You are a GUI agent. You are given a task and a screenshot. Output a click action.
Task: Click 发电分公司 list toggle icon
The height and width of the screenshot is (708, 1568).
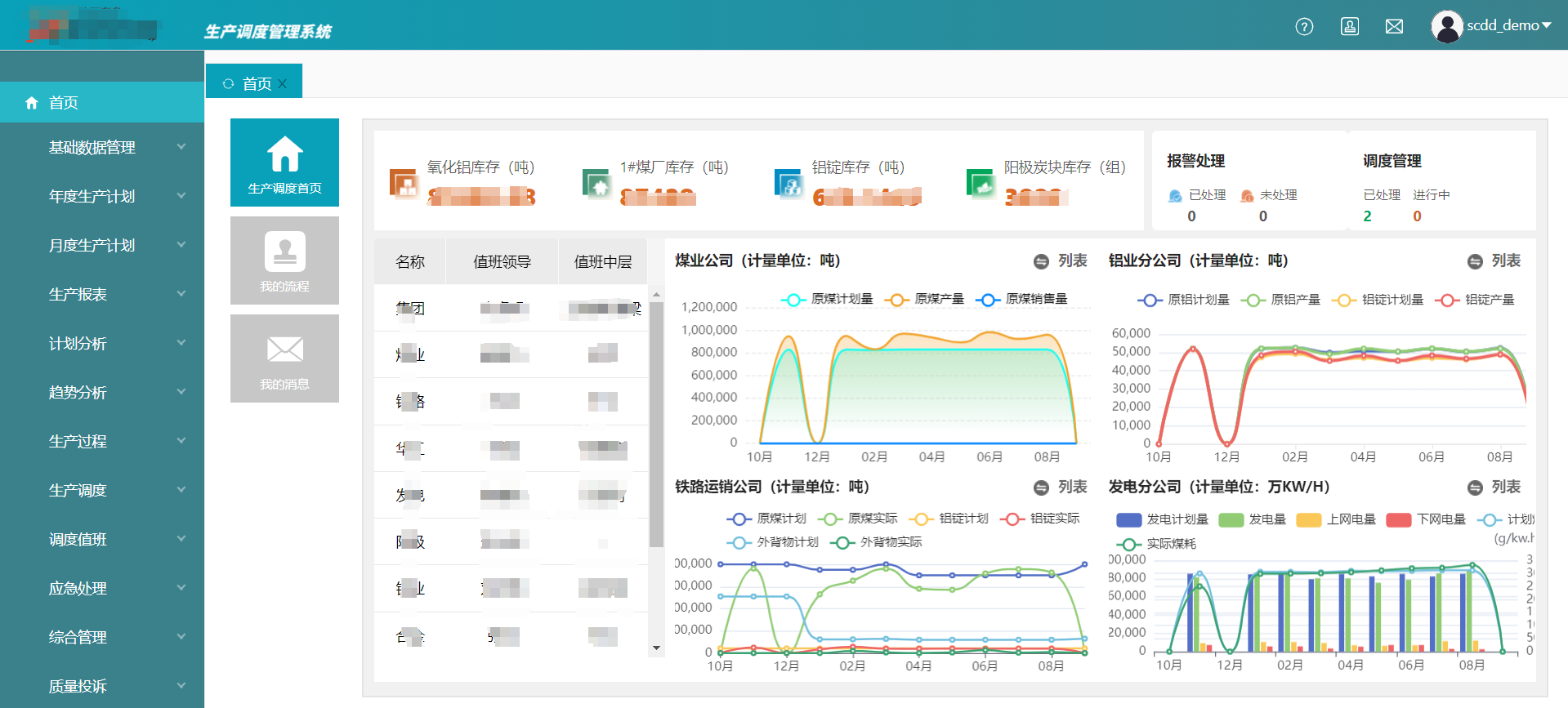[1475, 488]
